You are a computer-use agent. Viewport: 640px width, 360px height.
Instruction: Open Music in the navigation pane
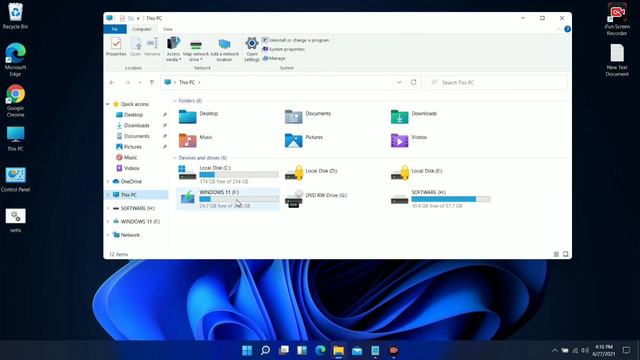click(130, 157)
